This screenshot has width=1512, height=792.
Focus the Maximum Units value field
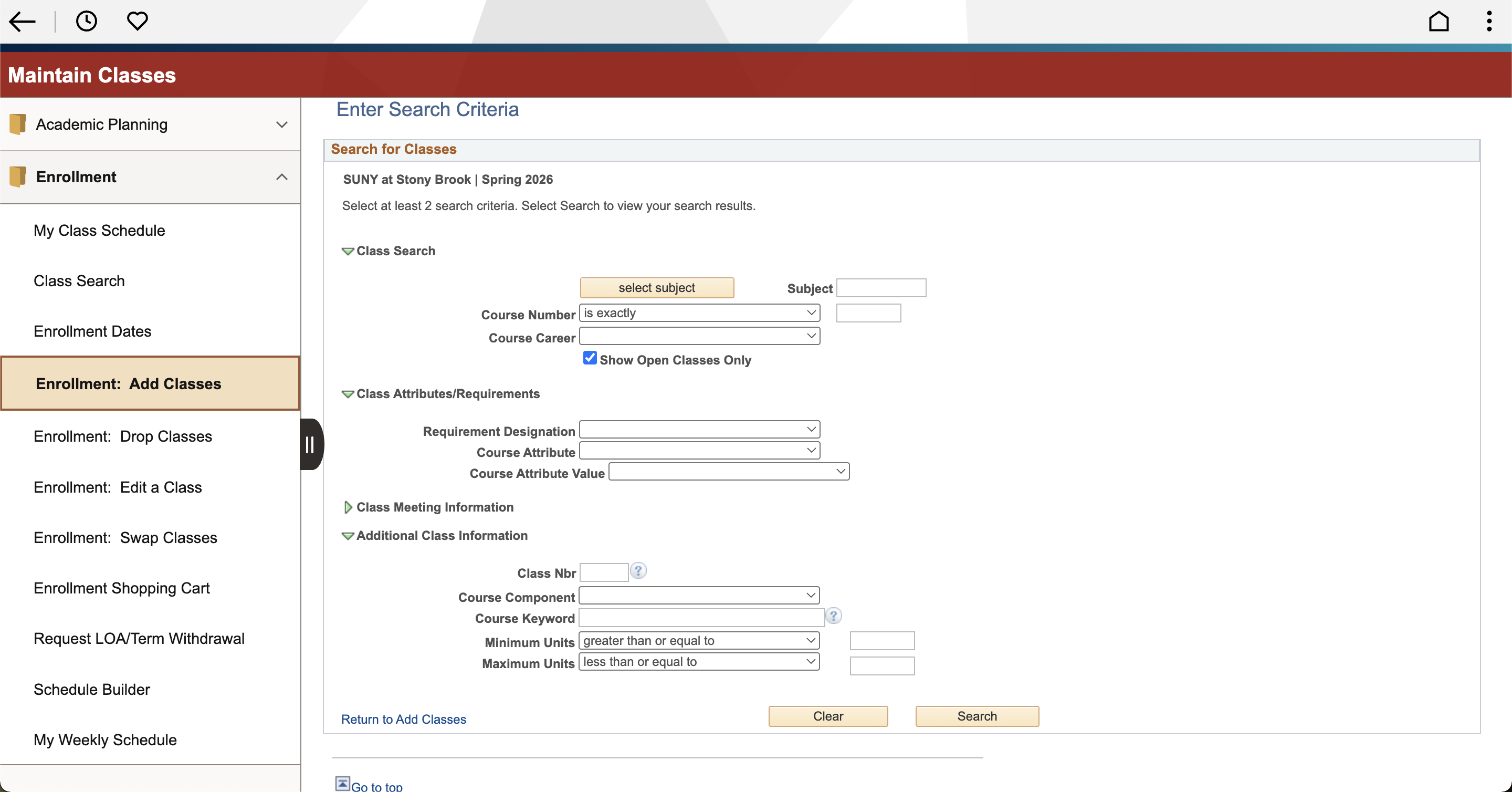(x=881, y=666)
